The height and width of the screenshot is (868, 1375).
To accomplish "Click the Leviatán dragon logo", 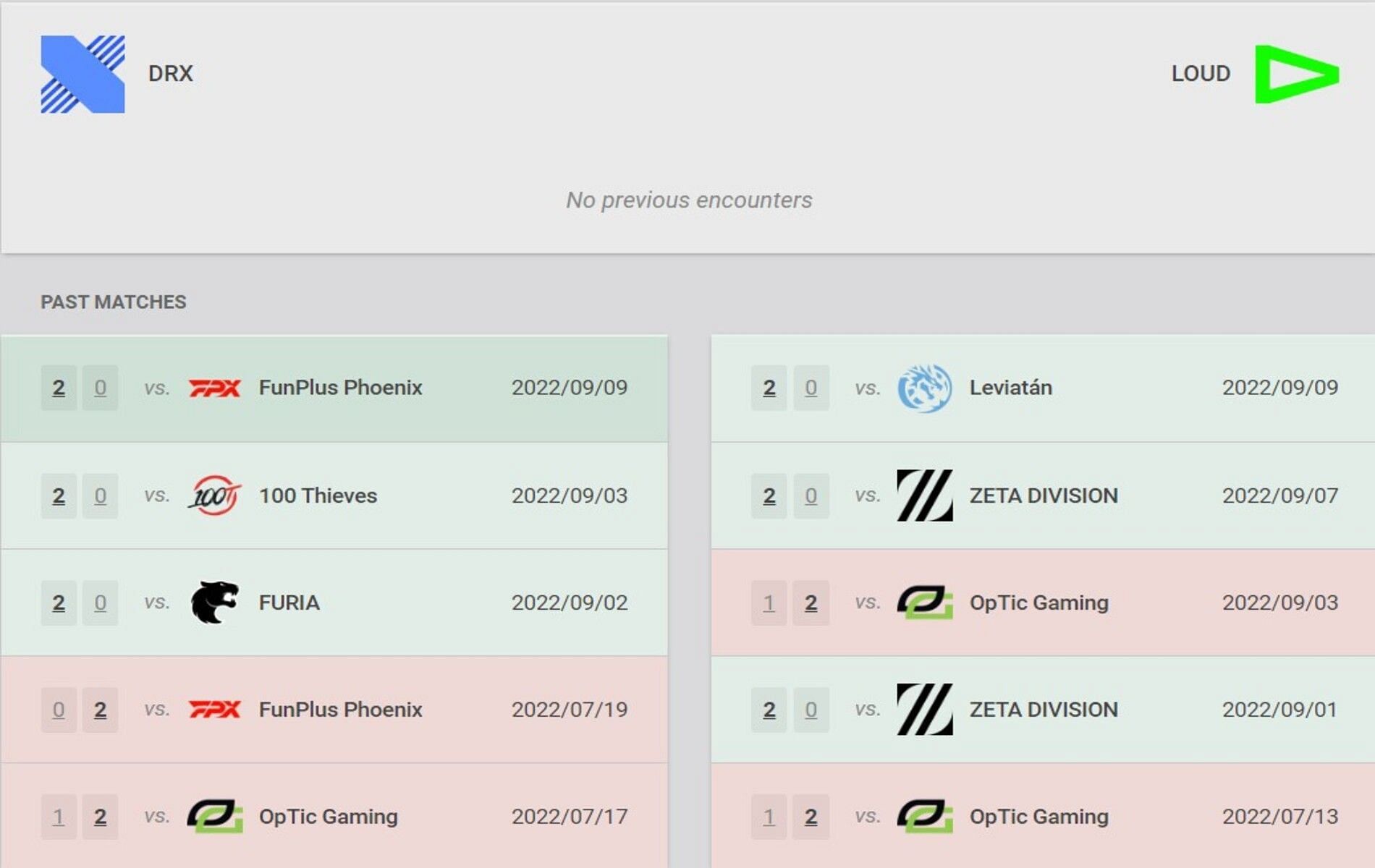I will 924,388.
